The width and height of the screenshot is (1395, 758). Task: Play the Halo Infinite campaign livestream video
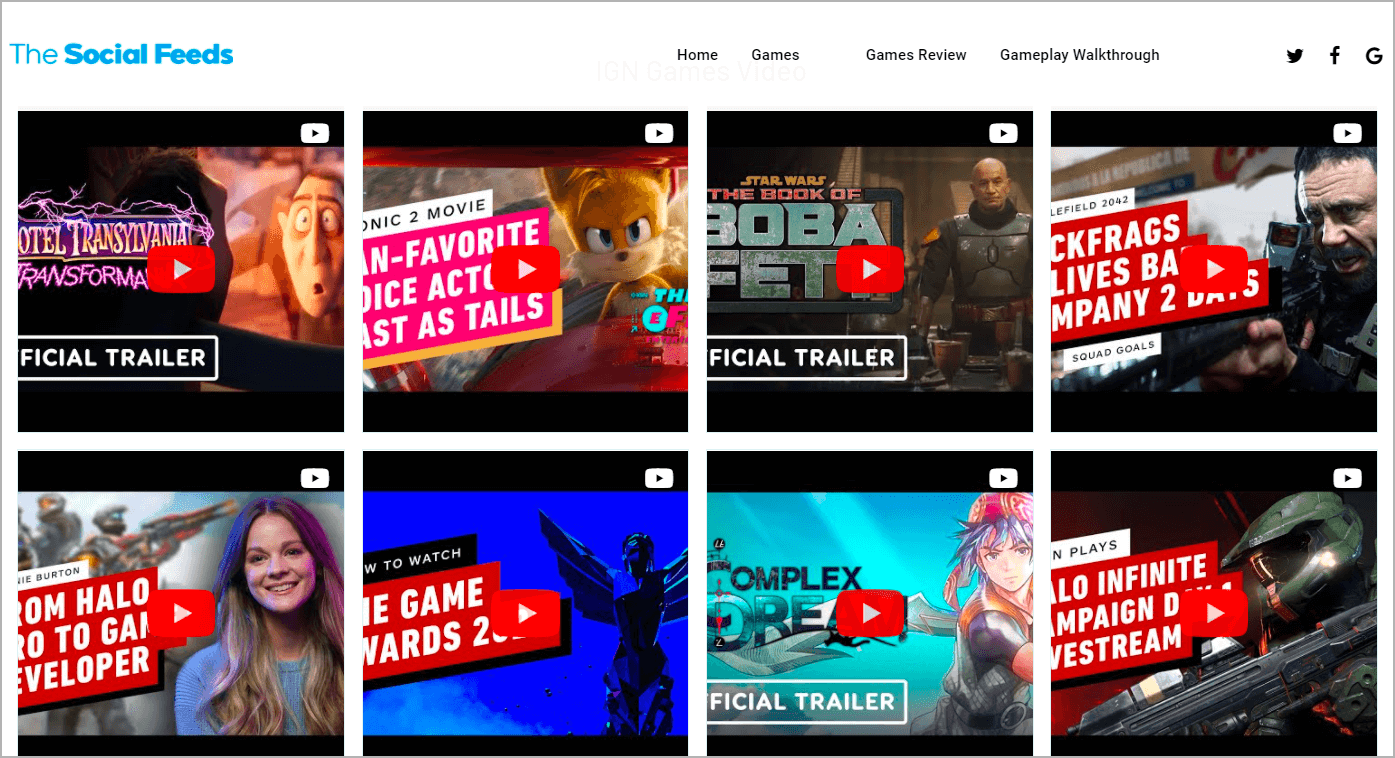pyautogui.click(x=1213, y=613)
